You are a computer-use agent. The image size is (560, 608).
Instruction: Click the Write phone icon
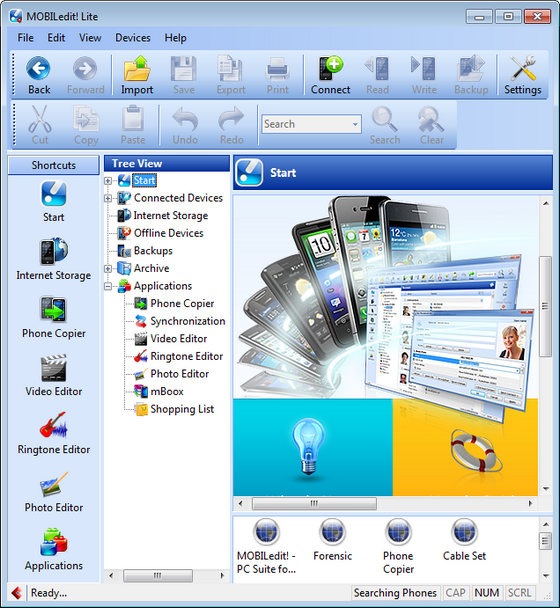point(423,68)
